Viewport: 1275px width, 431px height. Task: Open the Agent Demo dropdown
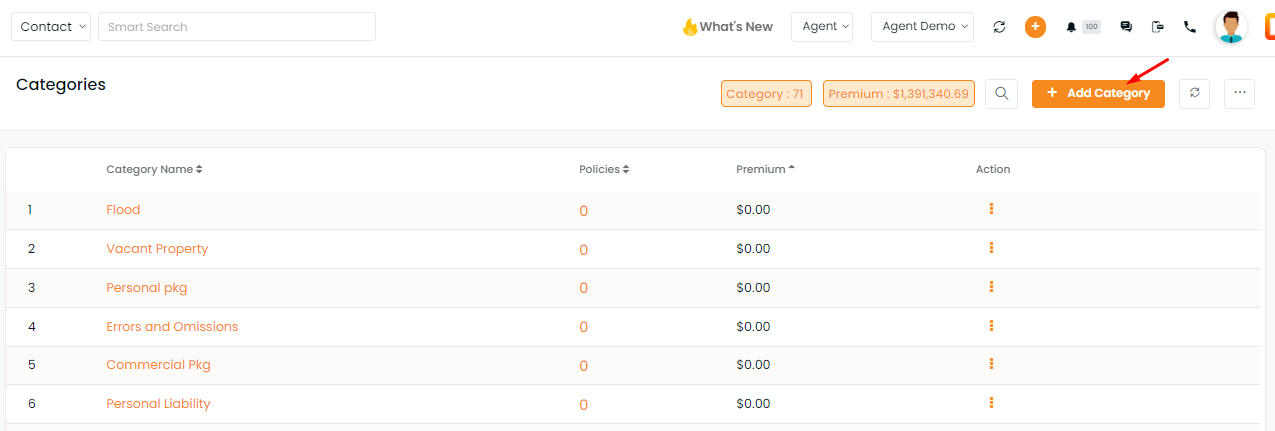coord(923,27)
